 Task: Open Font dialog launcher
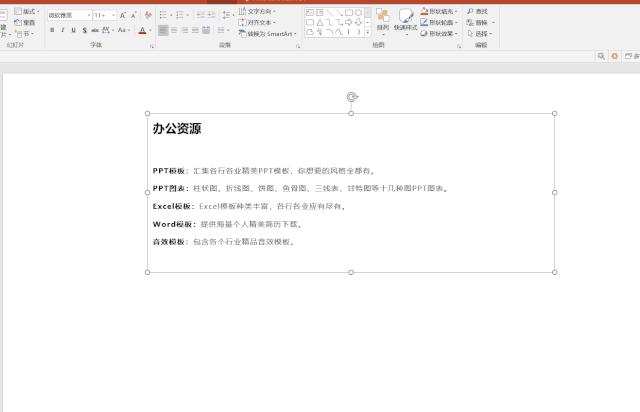pos(152,46)
